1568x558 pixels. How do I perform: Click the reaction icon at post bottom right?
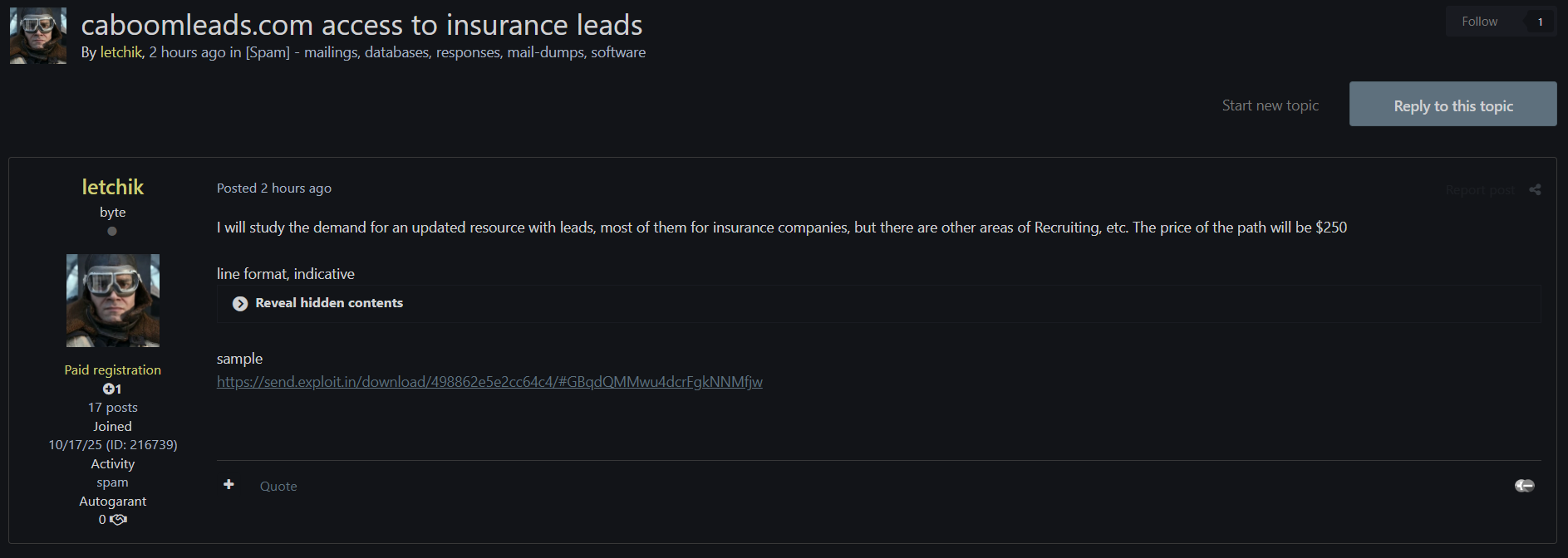(1524, 486)
